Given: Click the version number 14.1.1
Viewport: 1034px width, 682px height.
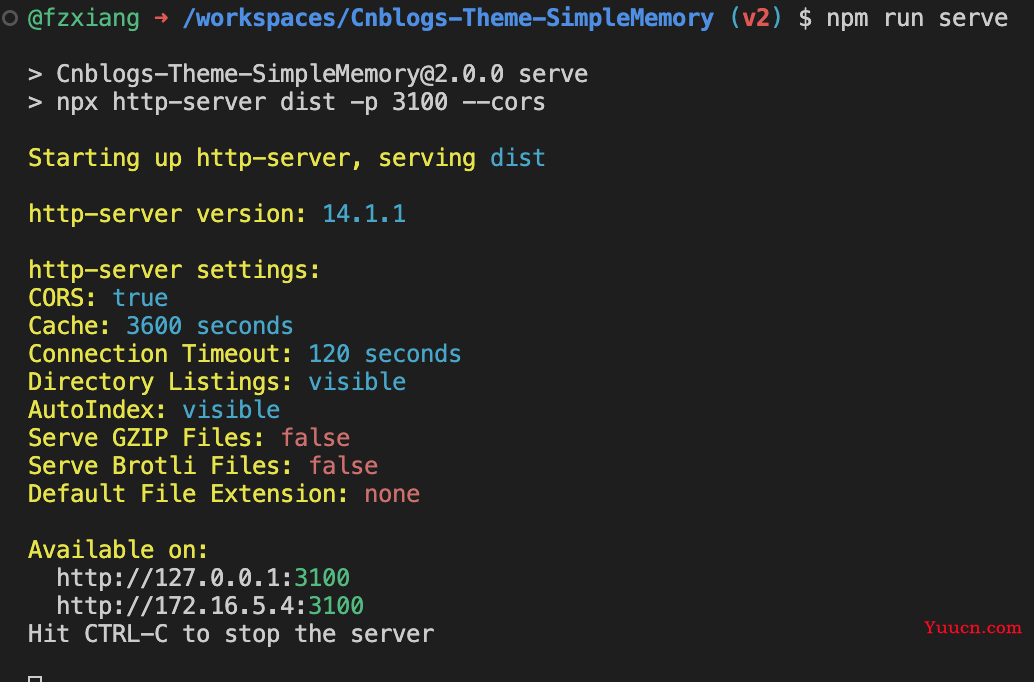Looking at the screenshot, I should coord(364,214).
